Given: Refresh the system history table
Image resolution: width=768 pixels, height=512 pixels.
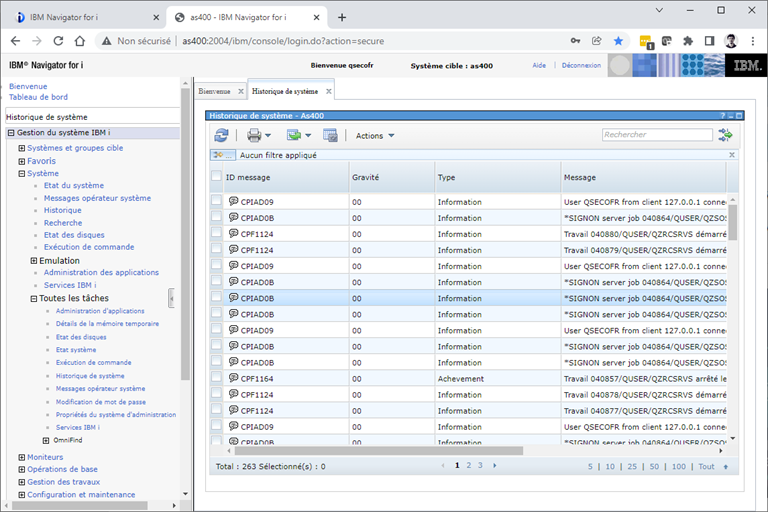Looking at the screenshot, I should point(221,135).
